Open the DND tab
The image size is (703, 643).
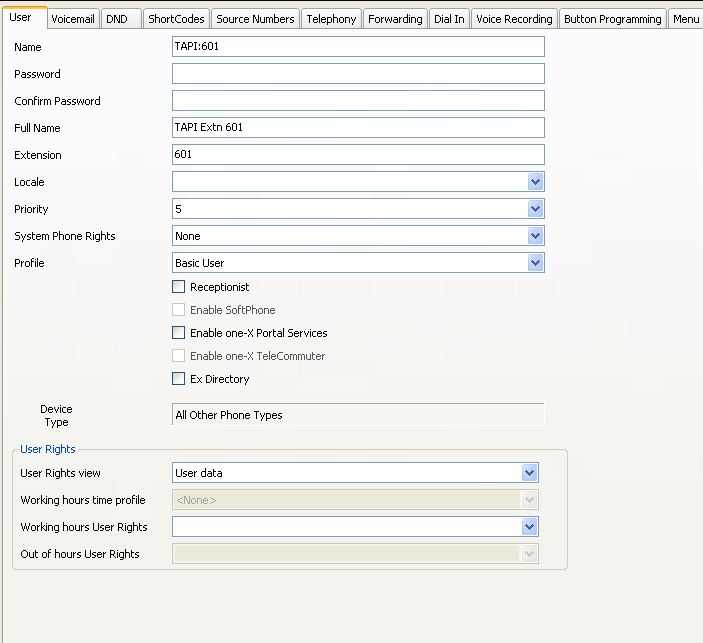pyautogui.click(x=117, y=19)
